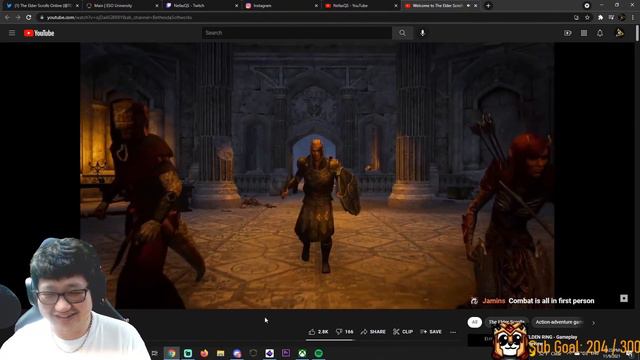Open Chrome from the taskbar
Viewport: 640px width, 360px height.
[172, 353]
